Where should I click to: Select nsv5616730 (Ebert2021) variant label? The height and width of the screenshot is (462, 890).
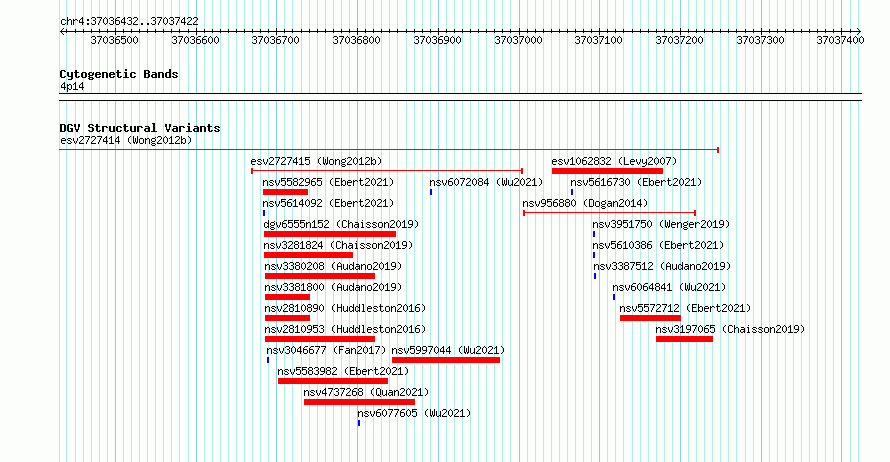(x=636, y=182)
